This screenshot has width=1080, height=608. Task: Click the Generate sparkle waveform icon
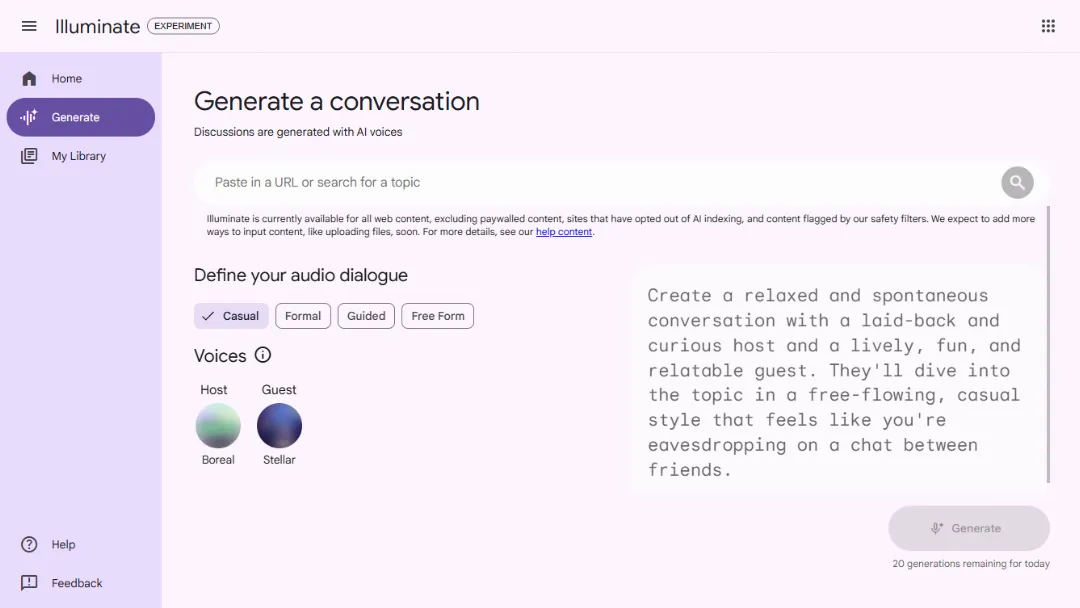[x=29, y=117]
